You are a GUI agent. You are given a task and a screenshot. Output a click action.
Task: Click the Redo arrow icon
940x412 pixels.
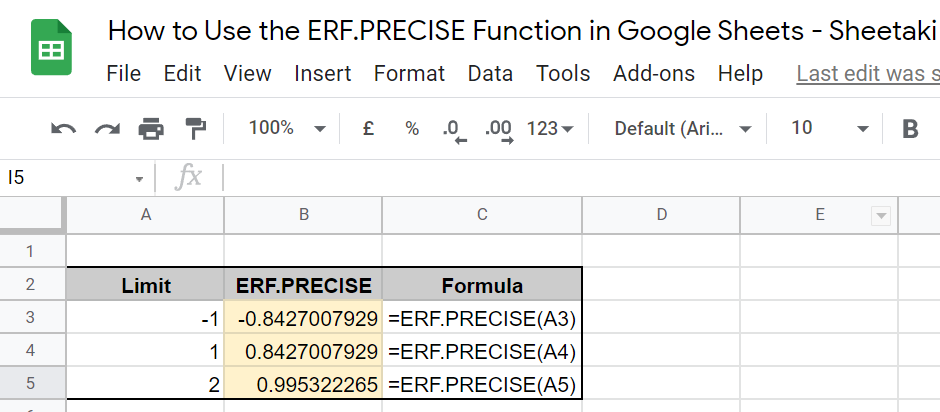coord(107,129)
